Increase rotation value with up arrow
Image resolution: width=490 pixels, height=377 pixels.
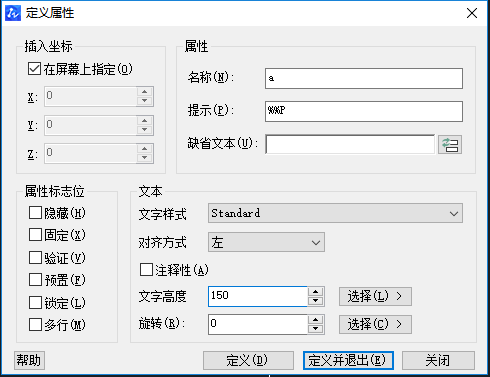(315, 320)
